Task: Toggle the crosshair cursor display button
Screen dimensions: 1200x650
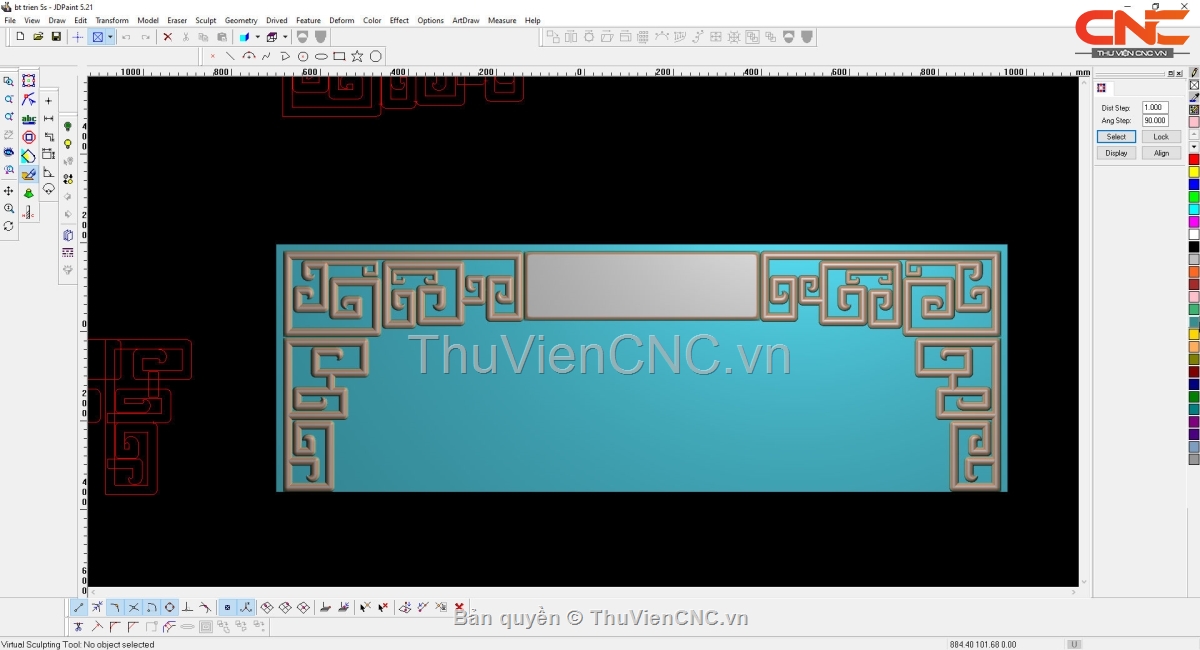Action: point(78,37)
